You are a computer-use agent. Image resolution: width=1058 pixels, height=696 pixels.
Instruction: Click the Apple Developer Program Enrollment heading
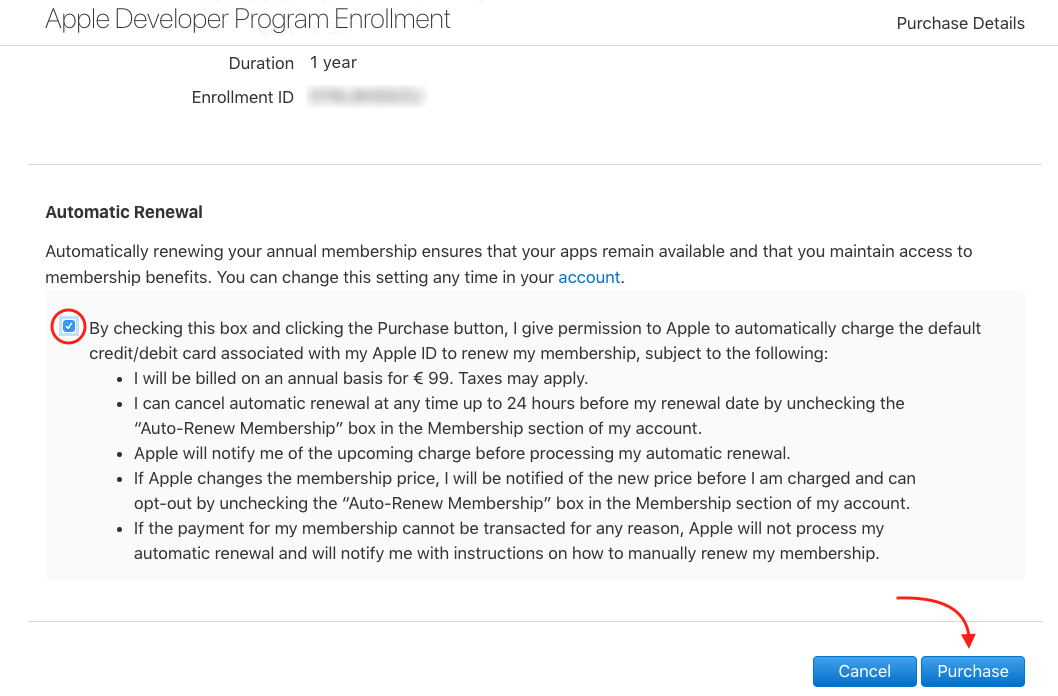coord(248,19)
